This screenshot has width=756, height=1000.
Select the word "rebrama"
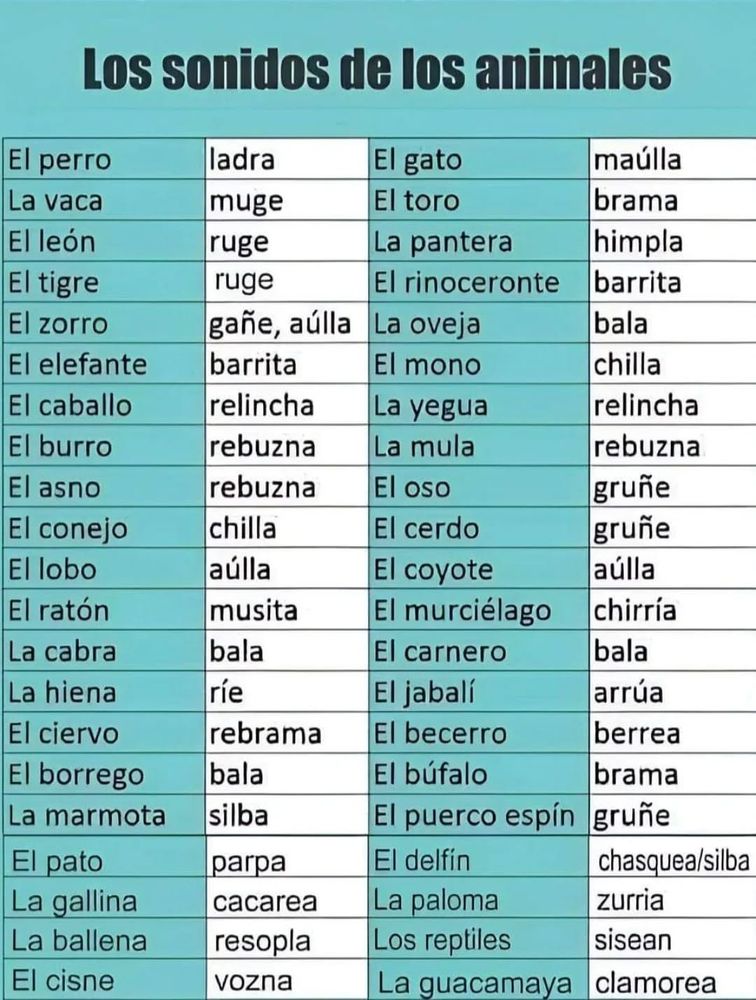coord(265,733)
